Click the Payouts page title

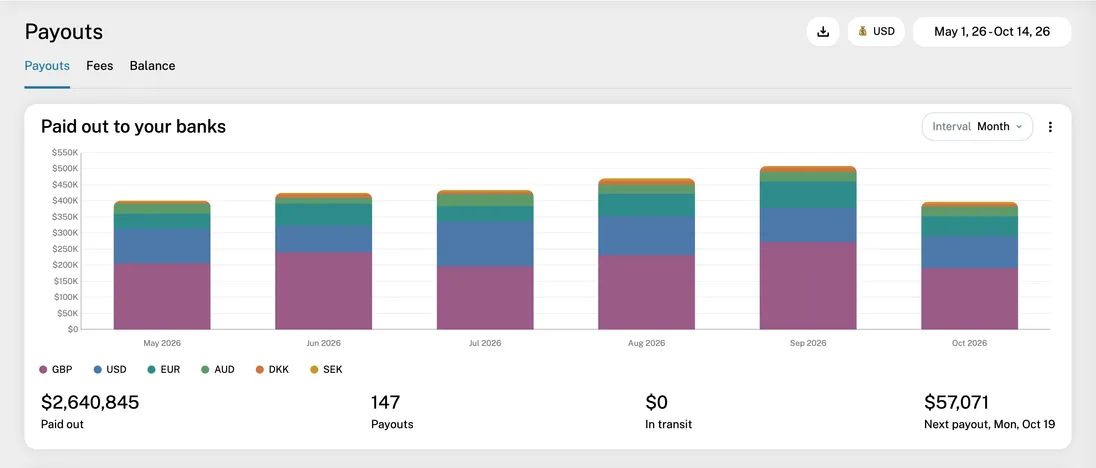point(64,32)
